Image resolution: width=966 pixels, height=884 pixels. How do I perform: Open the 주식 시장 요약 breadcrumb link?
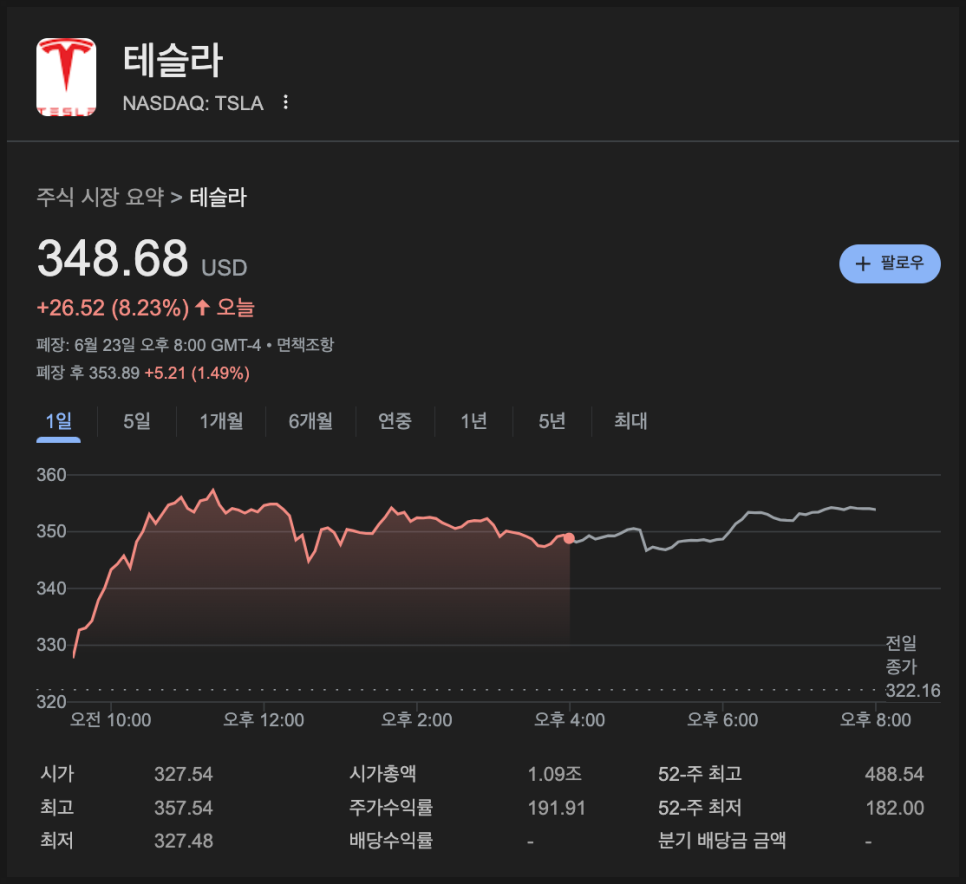(100, 198)
